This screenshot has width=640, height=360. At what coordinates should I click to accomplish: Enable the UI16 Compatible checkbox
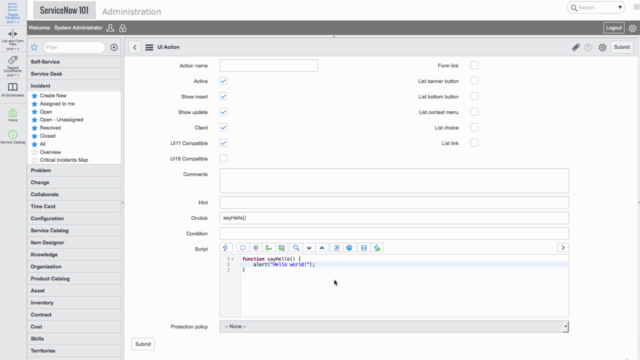(x=223, y=158)
